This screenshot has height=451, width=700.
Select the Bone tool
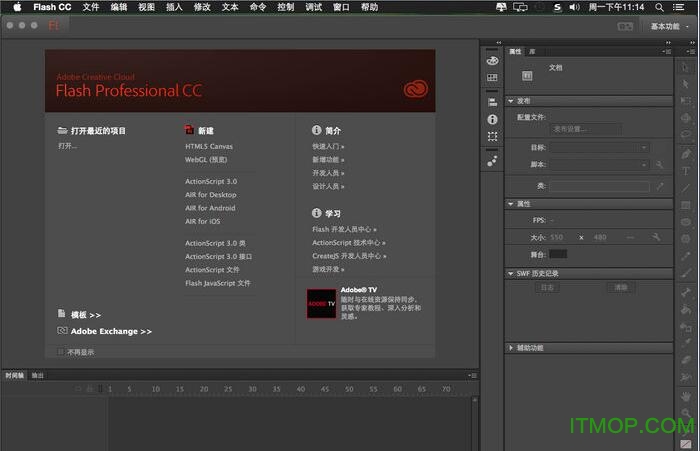pyautogui.click(x=686, y=292)
